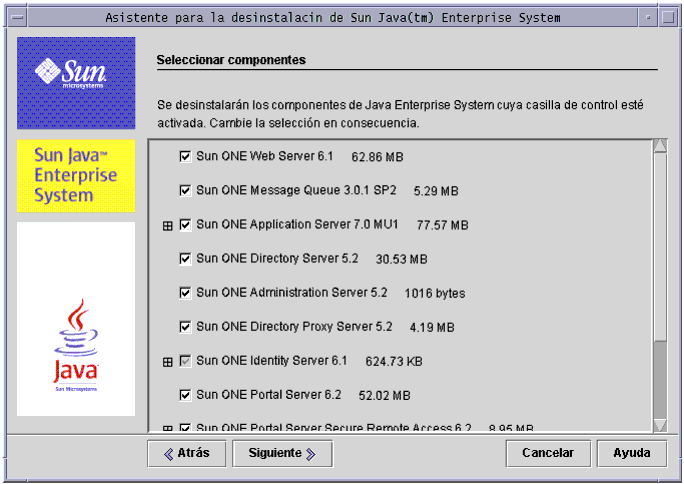This screenshot has height=484, width=684.
Task: Select Sun ONE Directory Proxy Server 5.2 label
Action: [294, 327]
